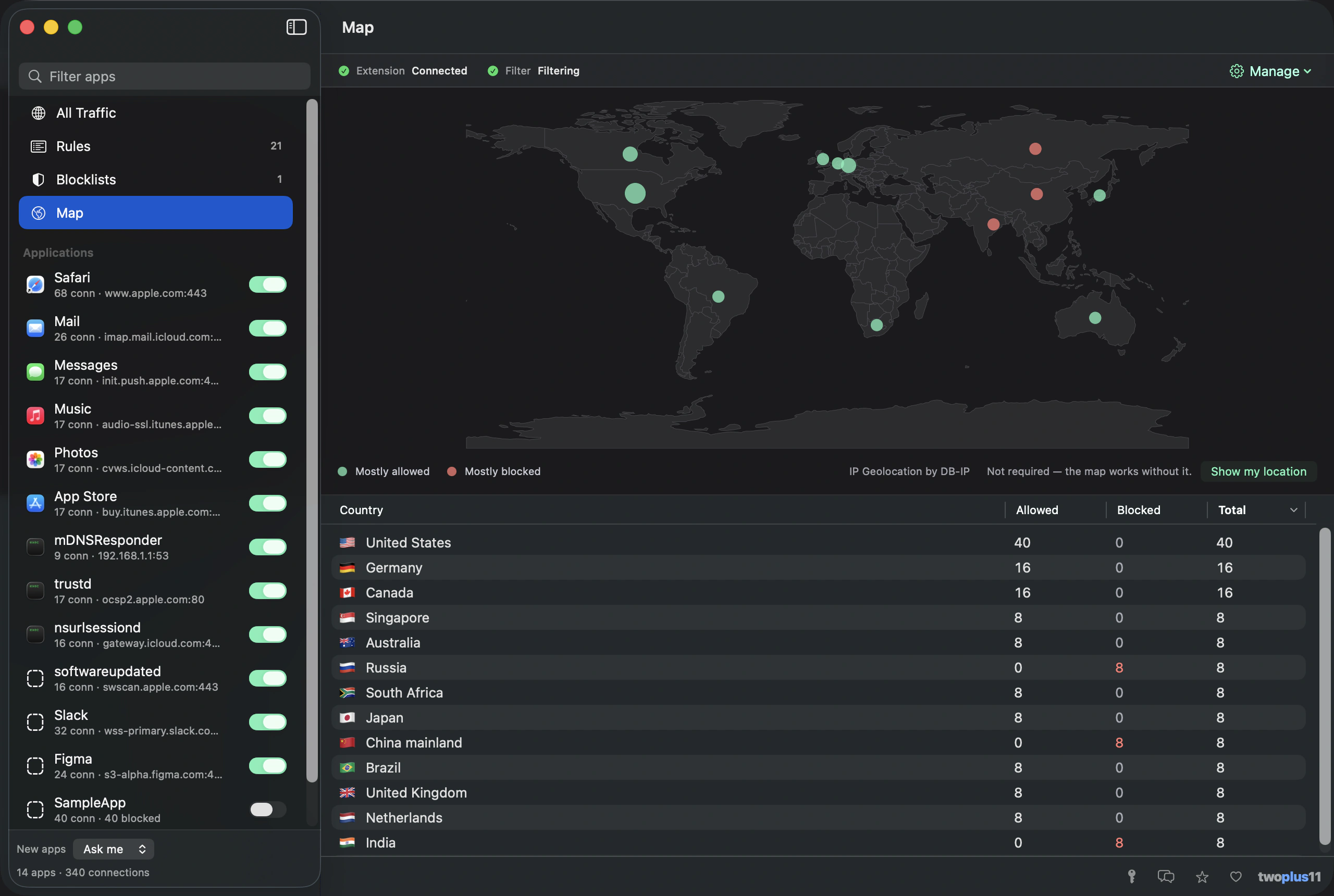The height and width of the screenshot is (896, 1334).
Task: Click the mDNSResponder exec icon
Action: [35, 547]
